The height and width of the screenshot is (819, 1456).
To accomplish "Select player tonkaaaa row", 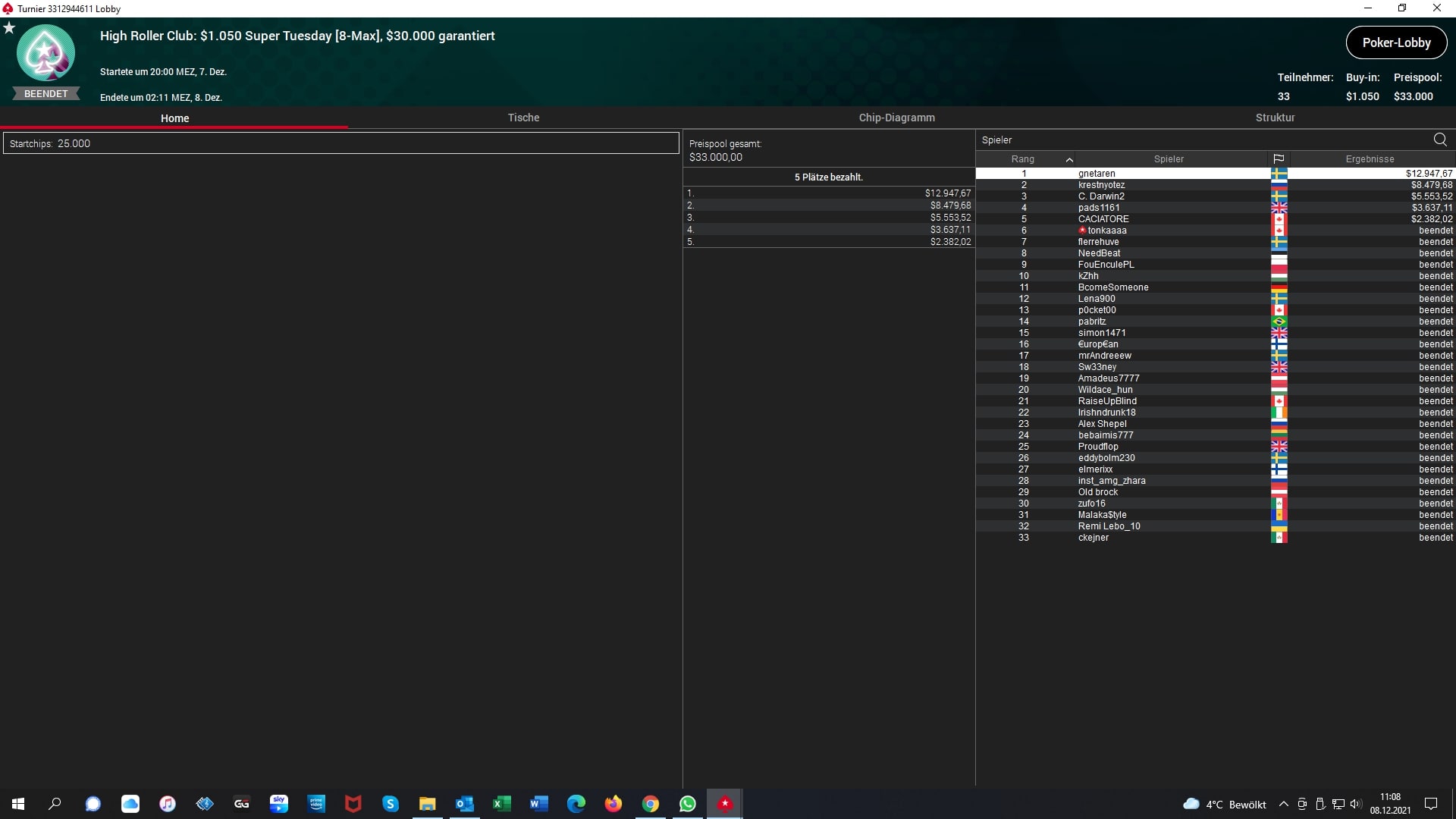I will pyautogui.click(x=1106, y=231).
